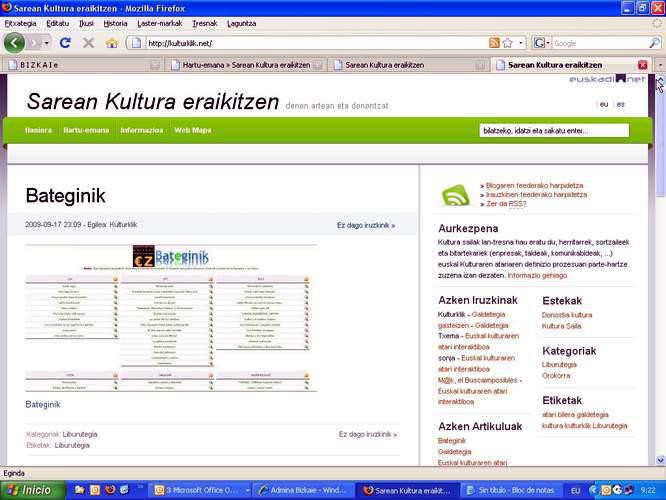Open the Bateginik screenshot thumbnail
Screen dimensions: 666x500
pyautogui.click(x=171, y=318)
